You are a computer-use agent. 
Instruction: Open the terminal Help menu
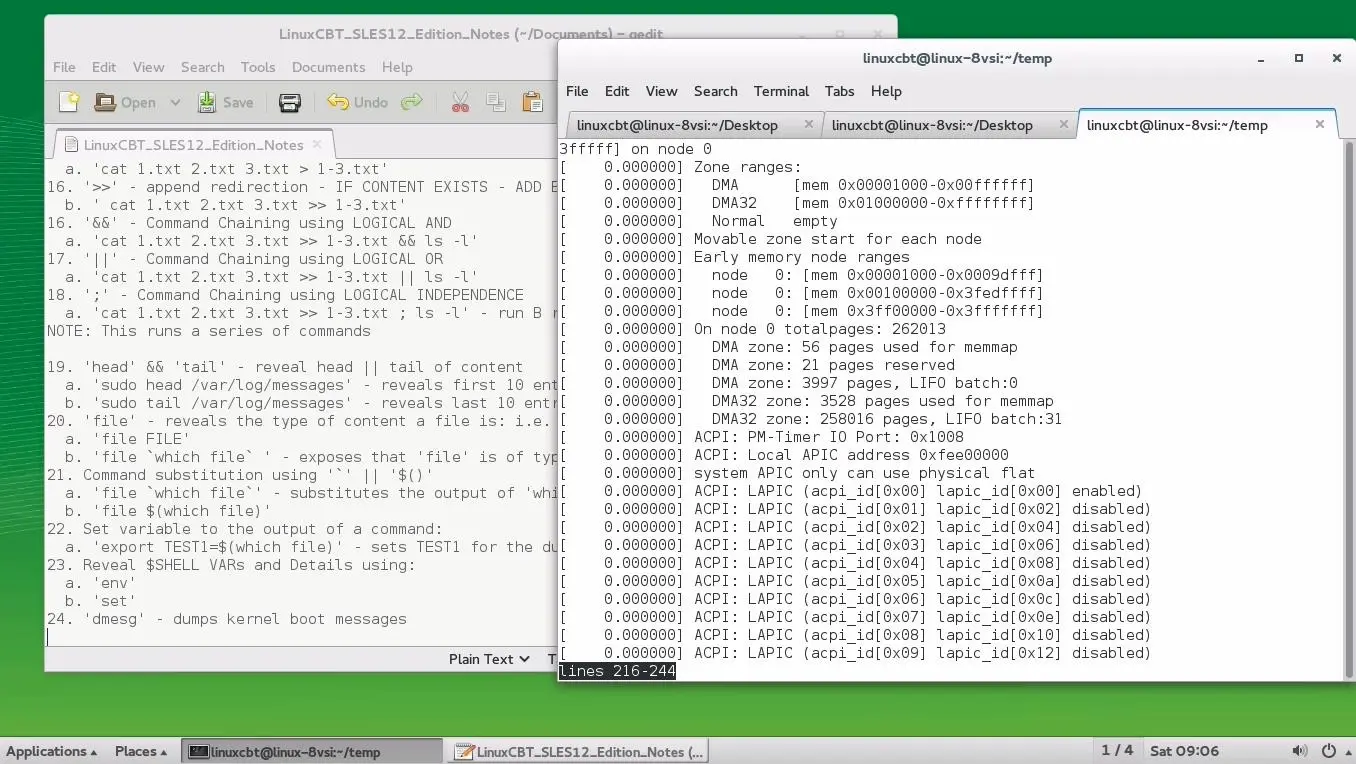tap(886, 91)
